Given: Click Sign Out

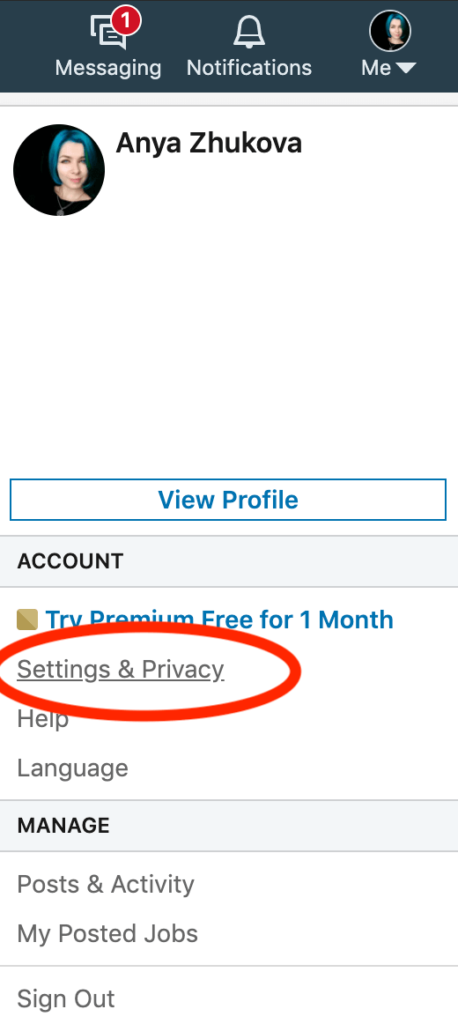Looking at the screenshot, I should [66, 999].
